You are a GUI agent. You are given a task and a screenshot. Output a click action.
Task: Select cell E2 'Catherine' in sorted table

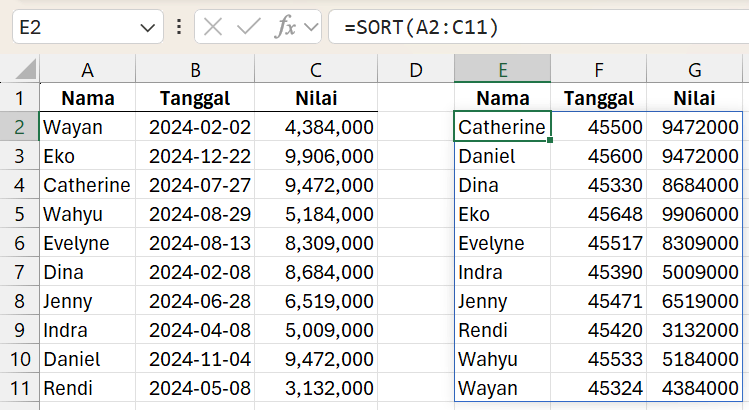(503, 127)
